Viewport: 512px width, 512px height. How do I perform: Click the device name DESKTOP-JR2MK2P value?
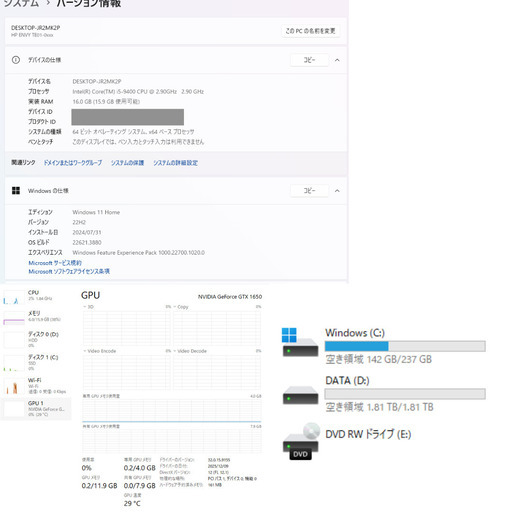click(97, 81)
